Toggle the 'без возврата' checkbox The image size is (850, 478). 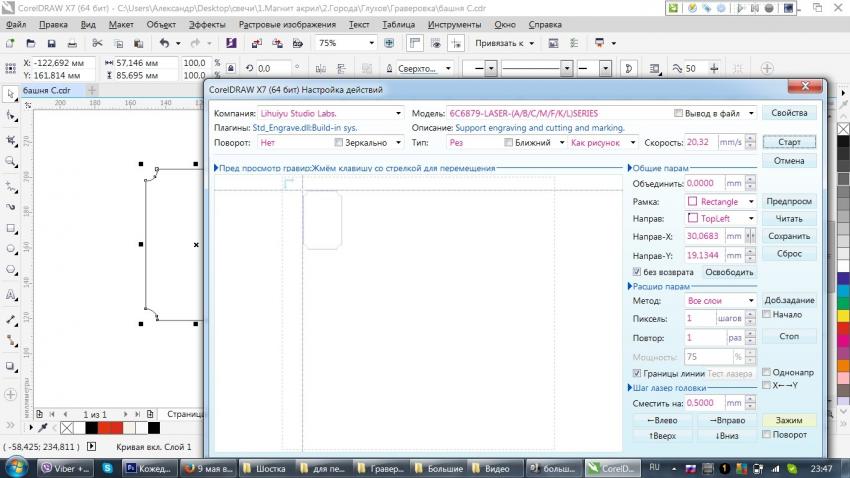pyautogui.click(x=638, y=272)
